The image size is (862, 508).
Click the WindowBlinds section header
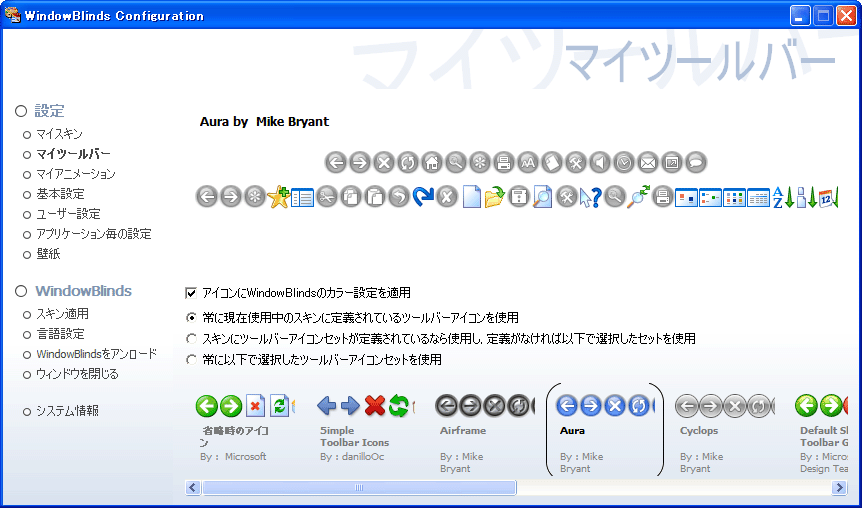coord(84,291)
